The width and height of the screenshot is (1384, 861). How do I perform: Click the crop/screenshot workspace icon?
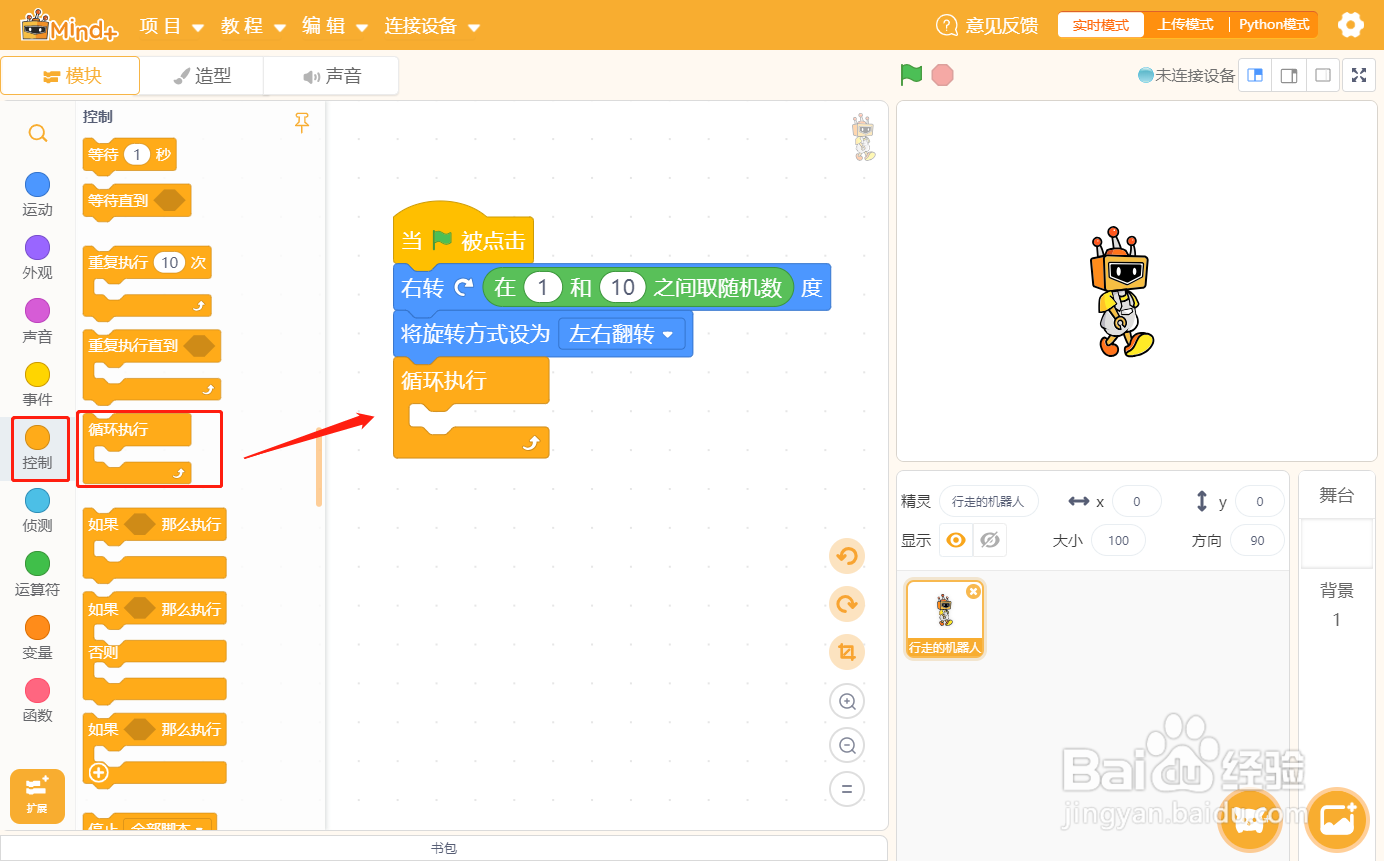[847, 652]
